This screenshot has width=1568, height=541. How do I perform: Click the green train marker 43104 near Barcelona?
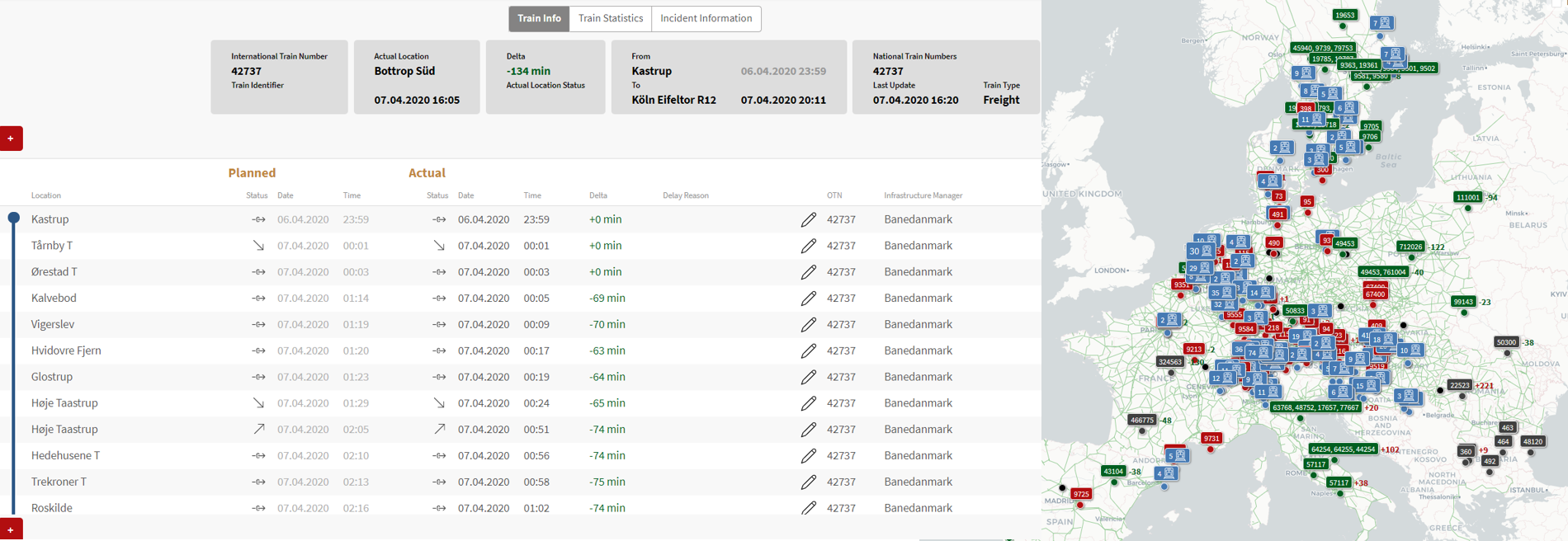tap(1112, 471)
